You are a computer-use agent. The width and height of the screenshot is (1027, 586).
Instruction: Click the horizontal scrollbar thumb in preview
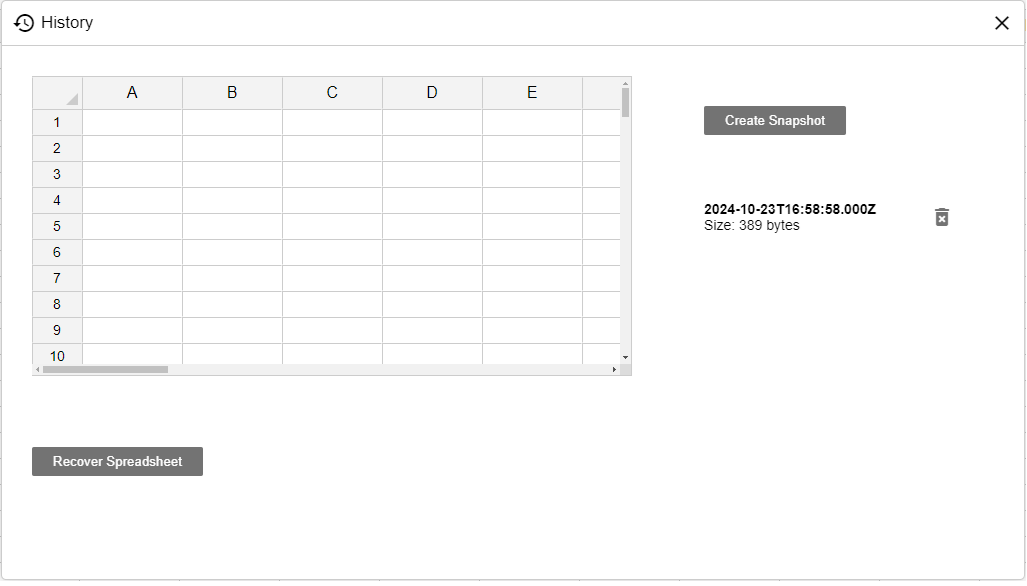pos(105,370)
